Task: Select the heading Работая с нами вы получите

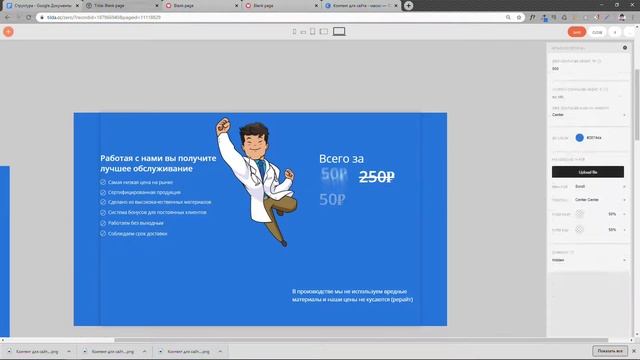Action: click(x=158, y=163)
